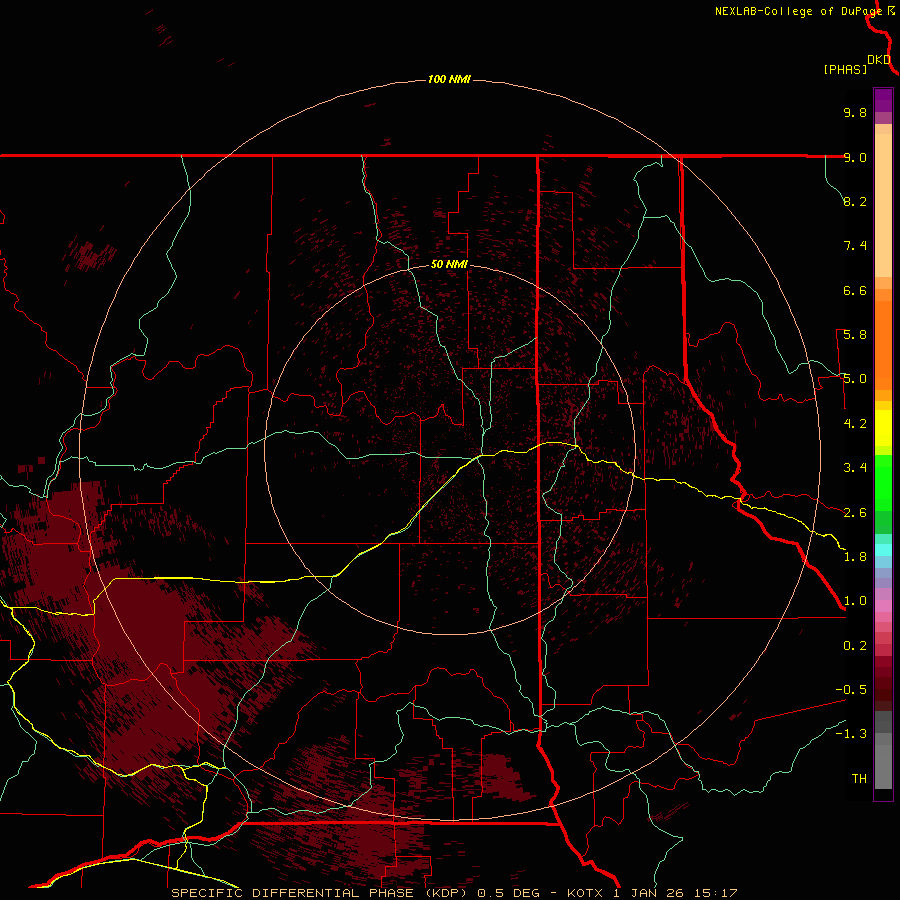Click the 1.8 value on the color scale
The image size is (900, 900).
pos(855,557)
